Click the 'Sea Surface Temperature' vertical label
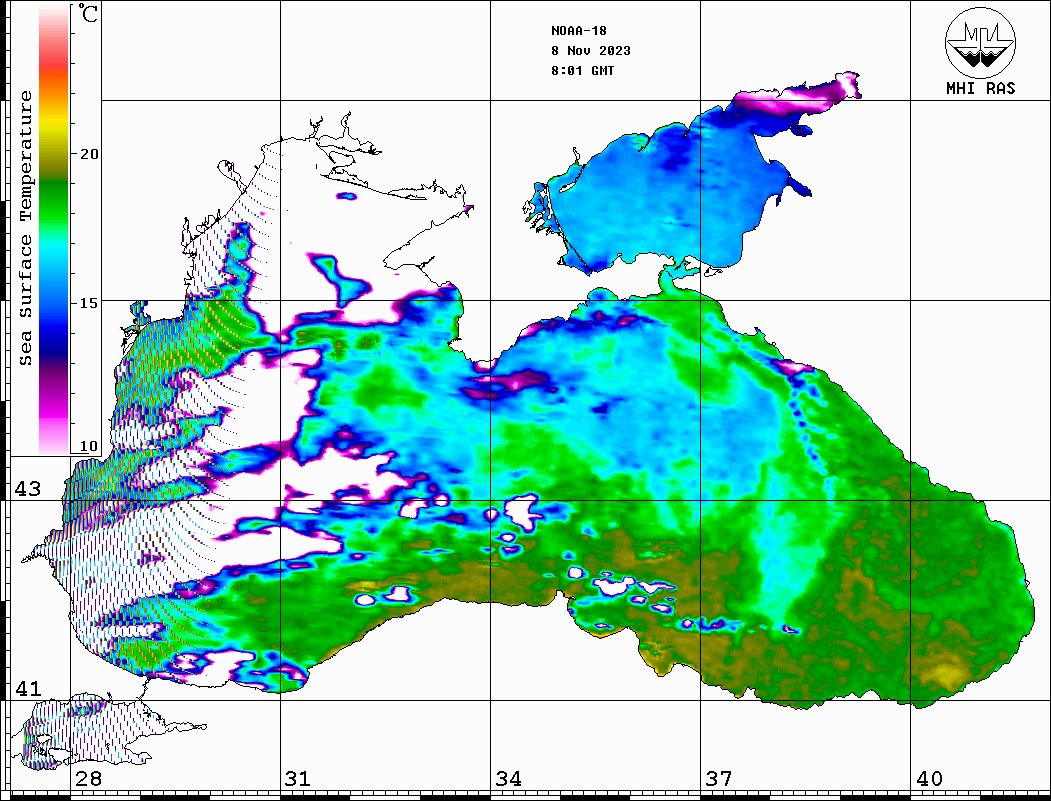Viewport: 1051px width, 801px height. click(25, 228)
